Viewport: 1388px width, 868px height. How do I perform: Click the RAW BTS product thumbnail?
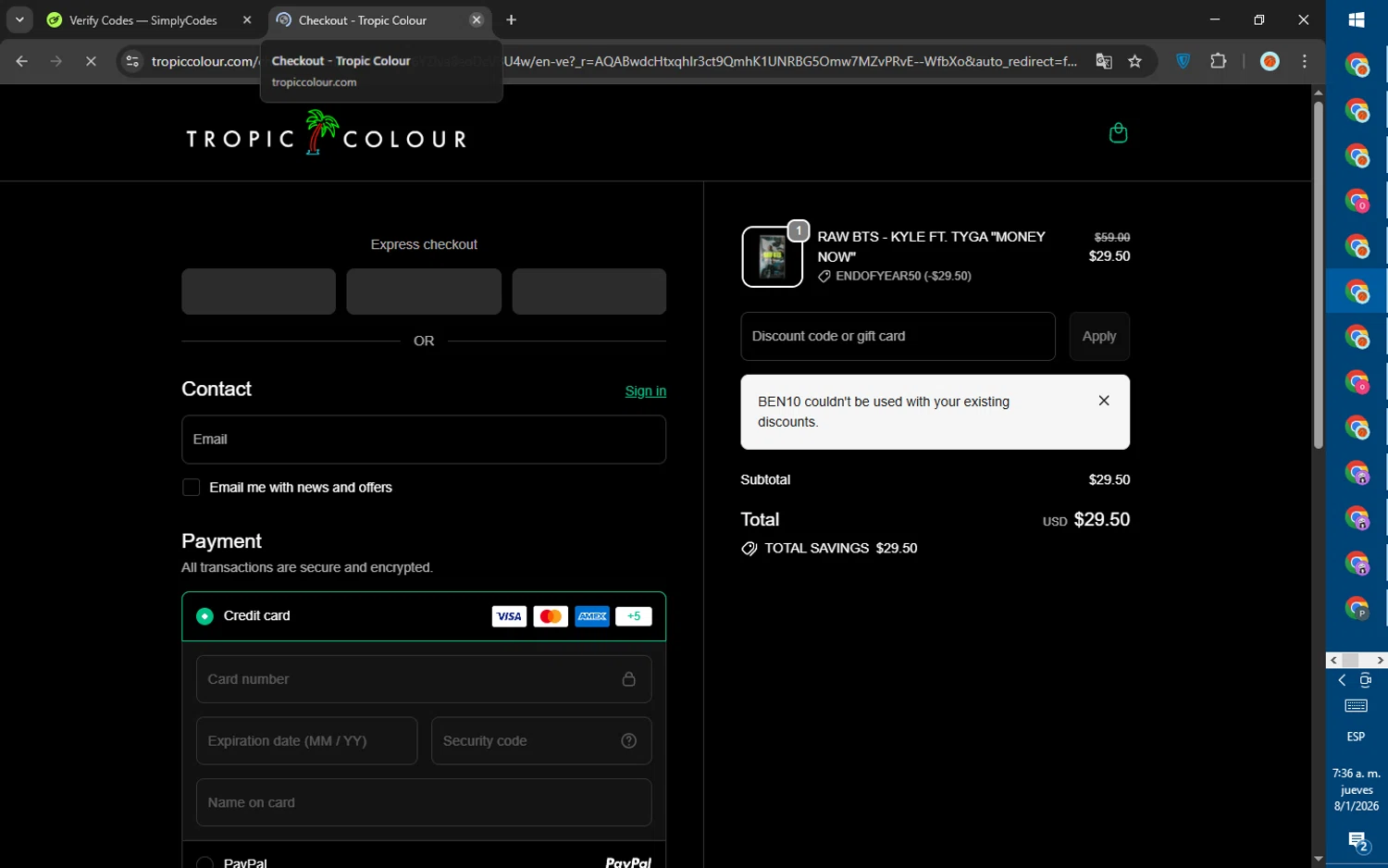click(772, 257)
